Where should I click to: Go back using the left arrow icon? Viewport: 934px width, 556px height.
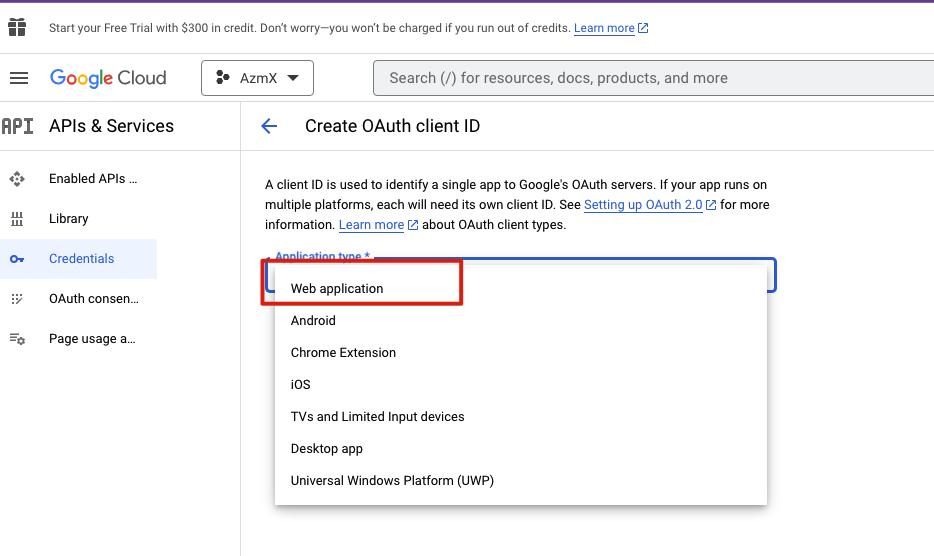[268, 126]
